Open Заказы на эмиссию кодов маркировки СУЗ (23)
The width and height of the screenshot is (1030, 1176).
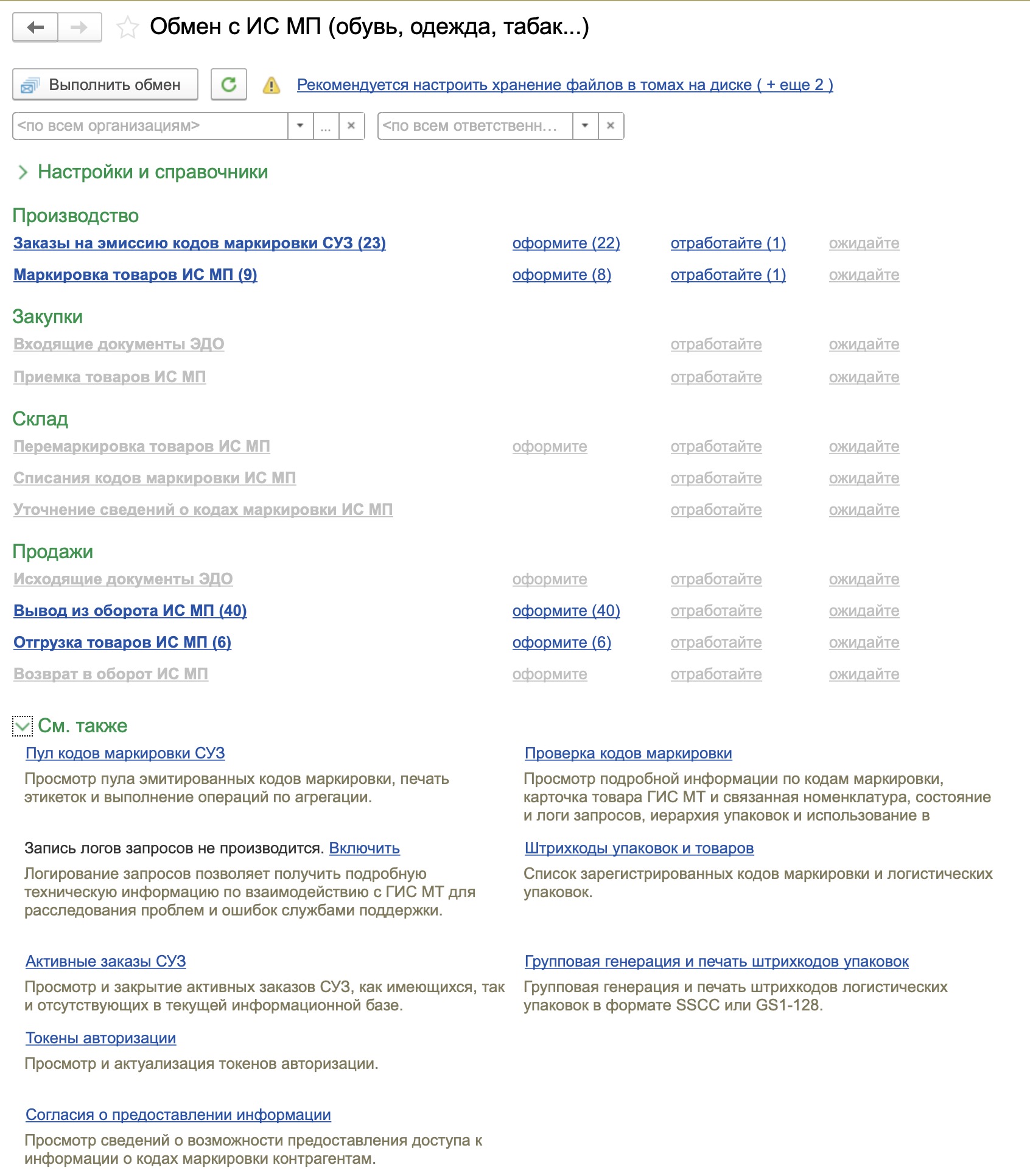200,243
